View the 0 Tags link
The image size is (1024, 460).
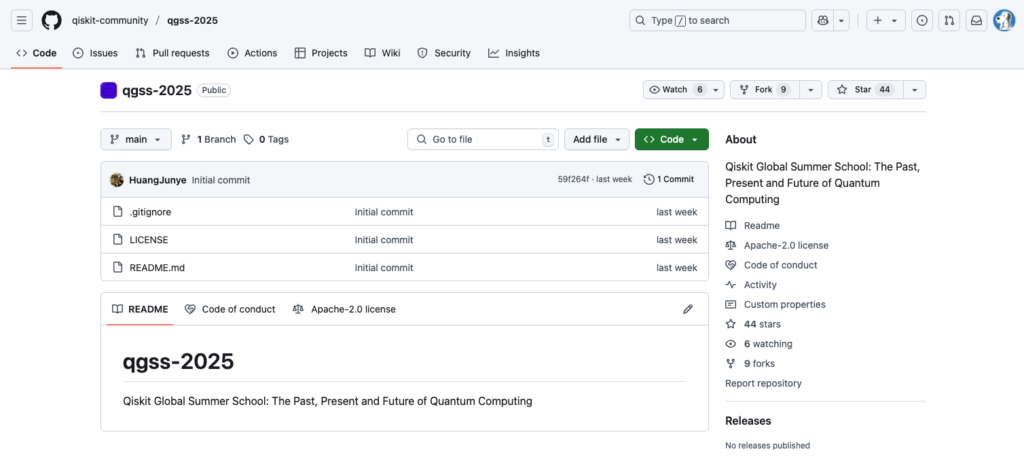pos(266,139)
